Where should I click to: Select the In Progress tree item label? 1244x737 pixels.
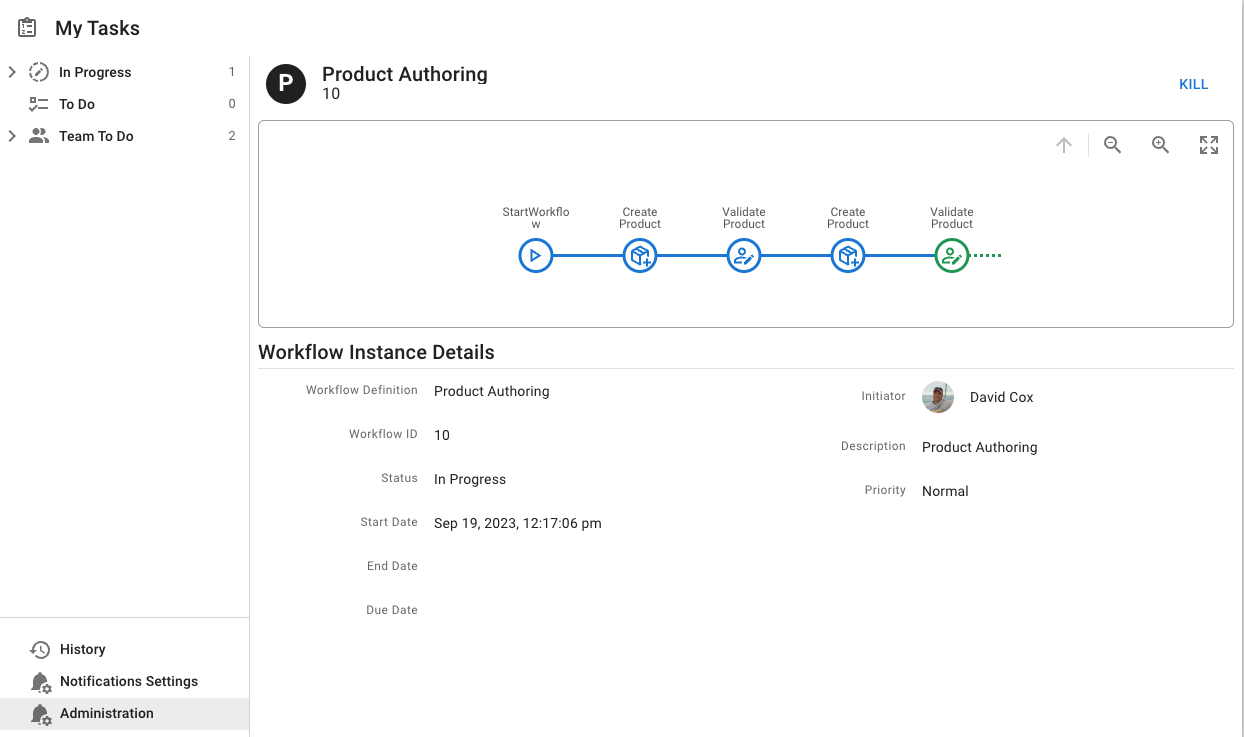[x=95, y=72]
